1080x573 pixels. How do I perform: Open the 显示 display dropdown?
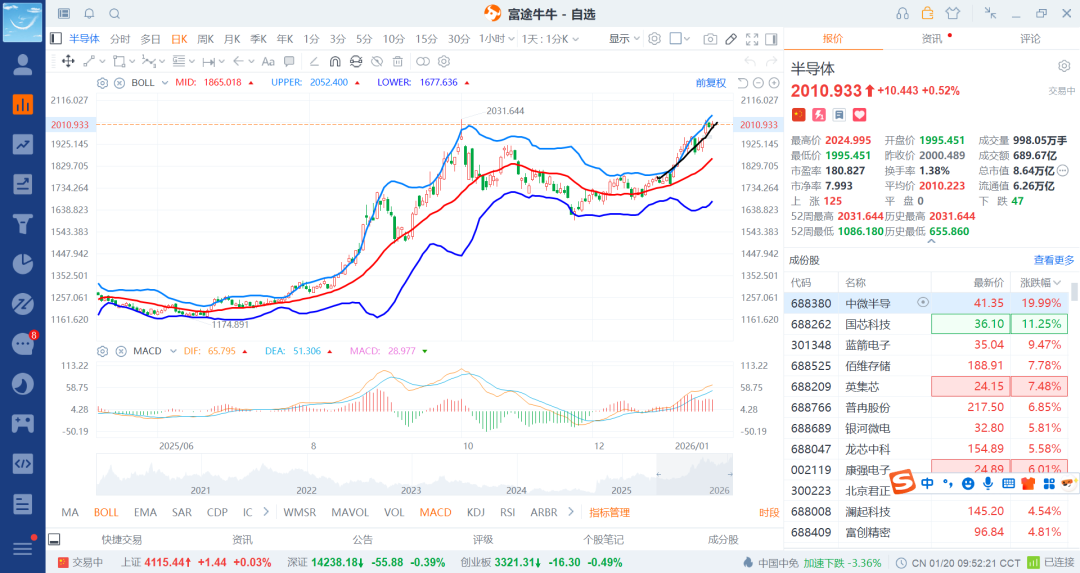[624, 39]
